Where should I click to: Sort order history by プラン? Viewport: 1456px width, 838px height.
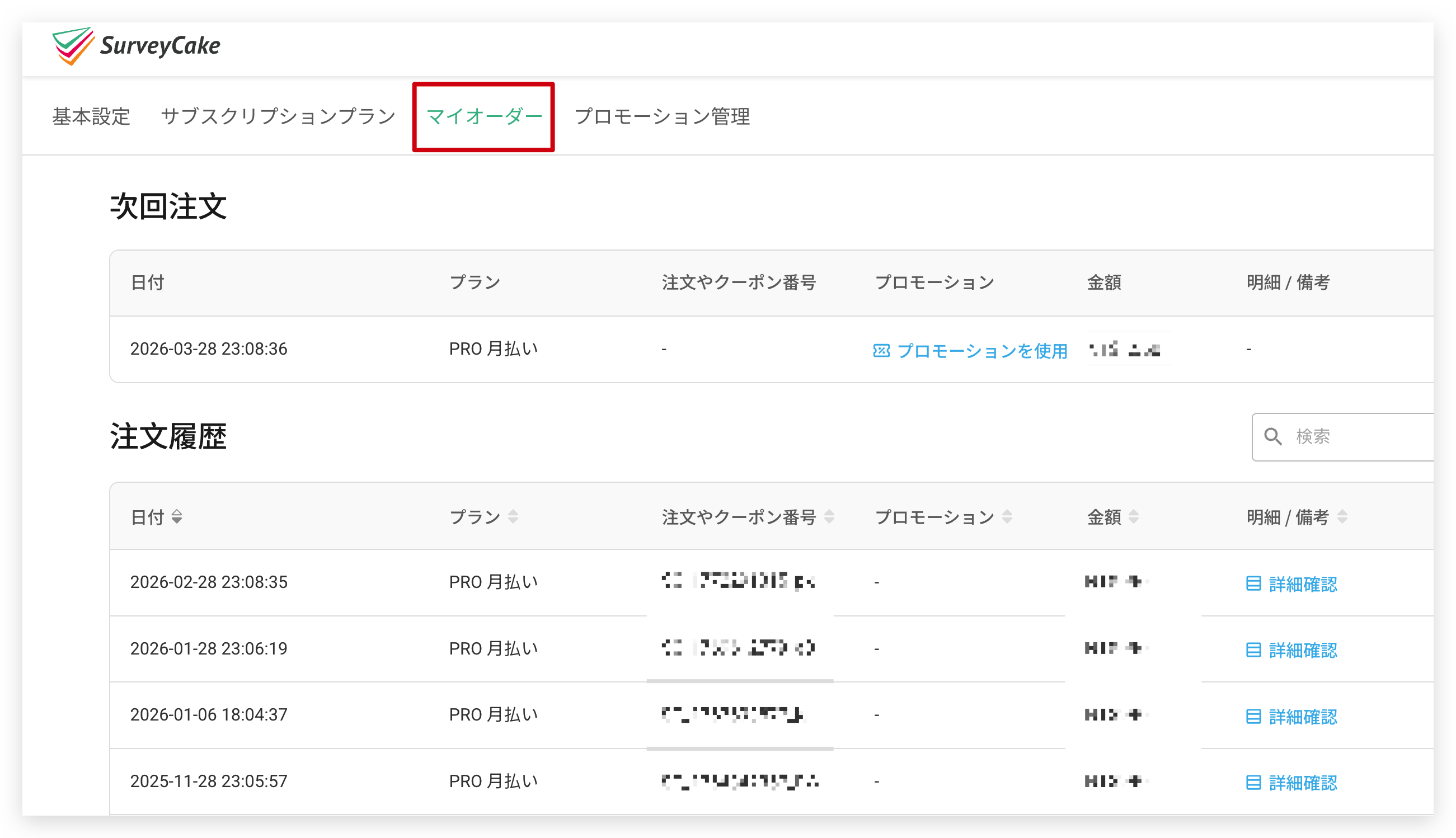(513, 517)
